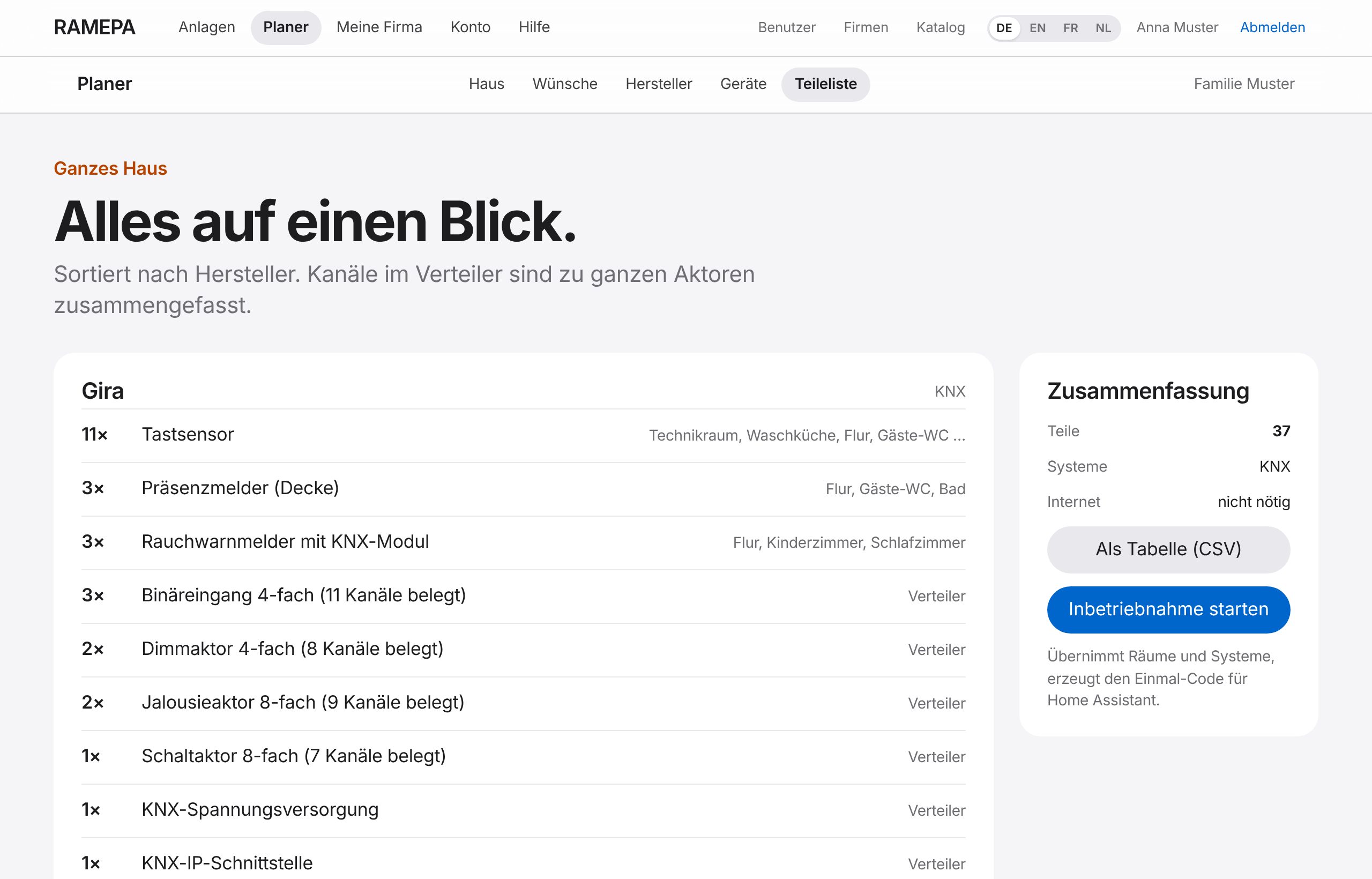The width and height of the screenshot is (1372, 879).
Task: Select Jalousieaktor 8-fach row
Action: (524, 703)
